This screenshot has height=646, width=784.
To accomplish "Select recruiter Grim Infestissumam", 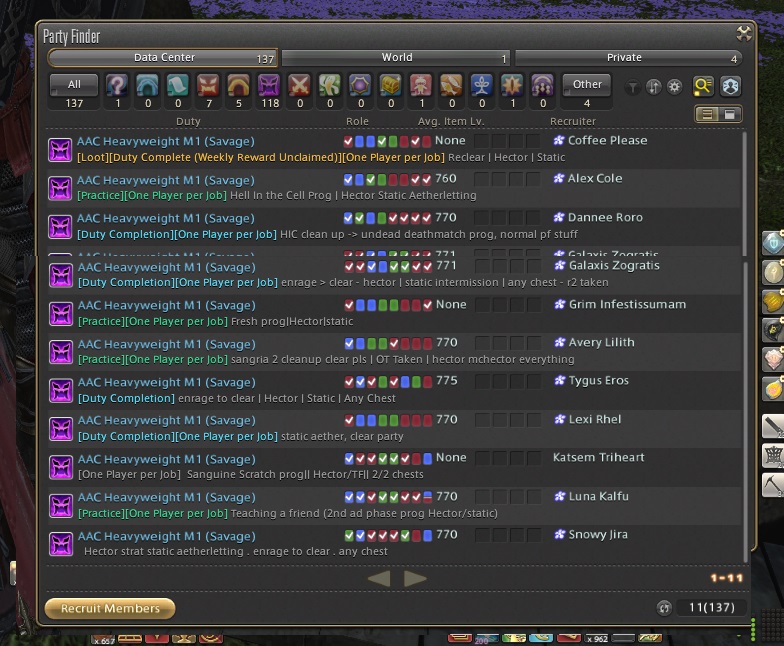I will [627, 304].
